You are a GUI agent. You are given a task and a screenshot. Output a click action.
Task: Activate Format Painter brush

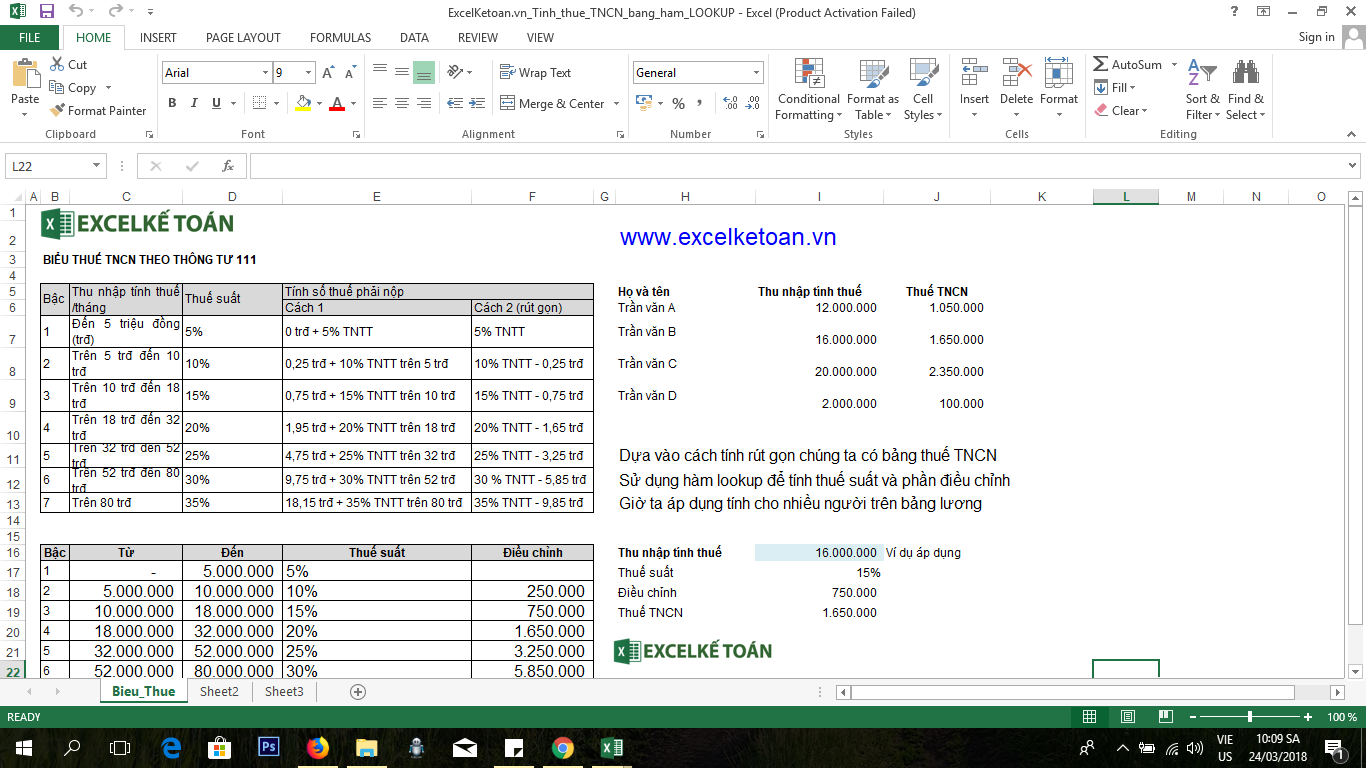pos(98,111)
